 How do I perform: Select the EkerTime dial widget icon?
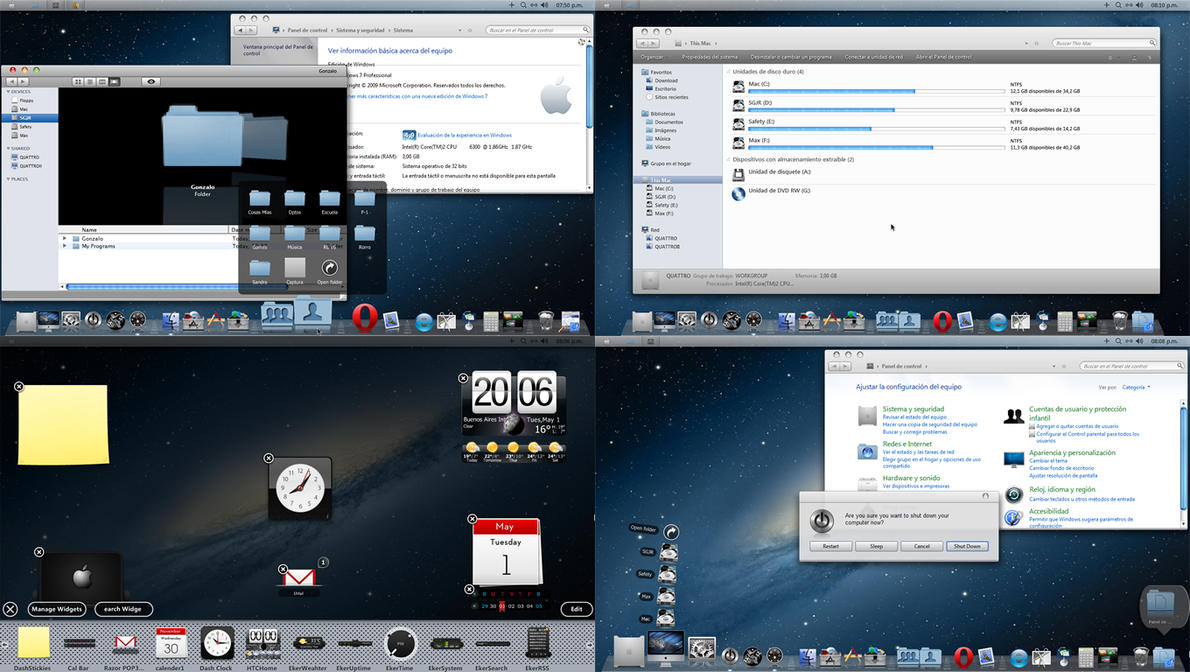[400, 643]
